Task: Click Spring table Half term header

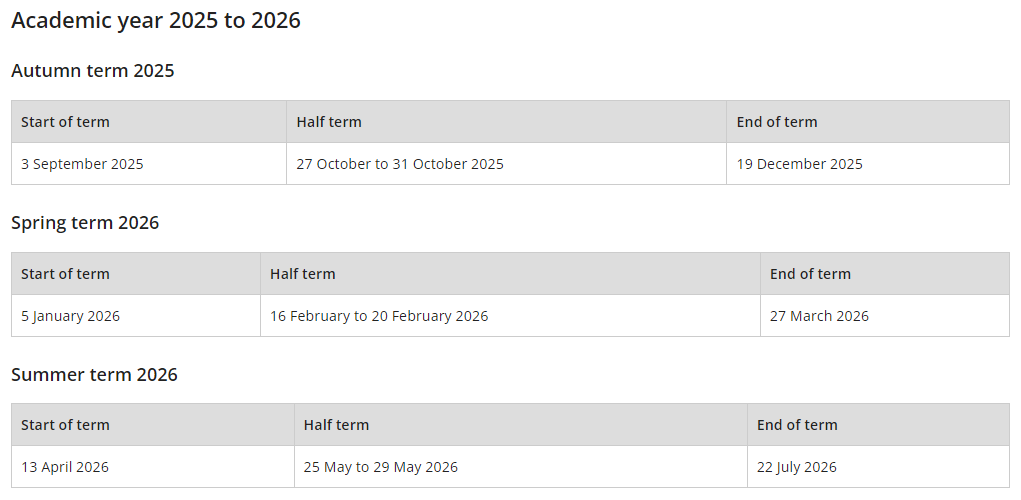Action: coord(510,274)
